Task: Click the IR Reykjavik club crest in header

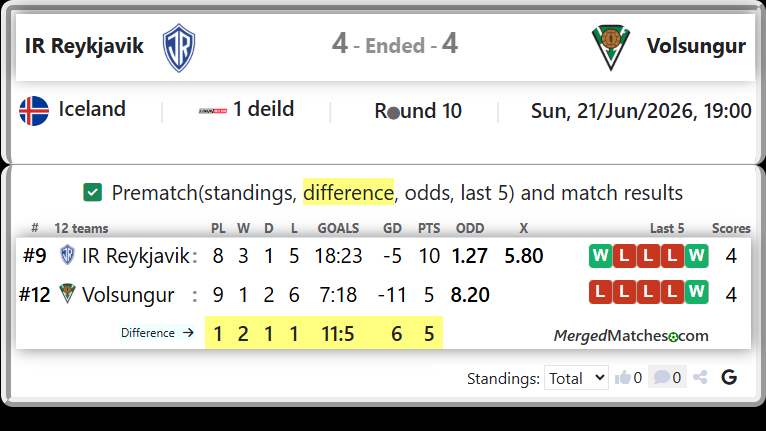Action: (x=179, y=48)
